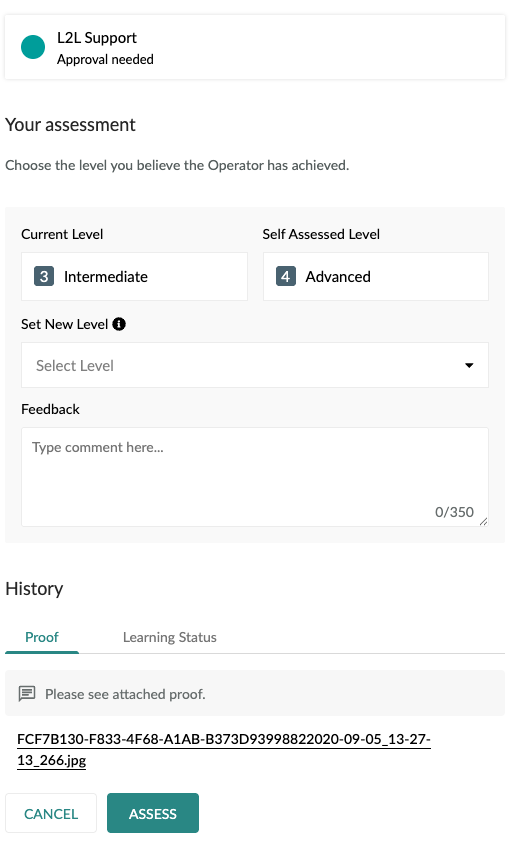Click the teal circle status icon
The image size is (510, 841).
(x=33, y=47)
